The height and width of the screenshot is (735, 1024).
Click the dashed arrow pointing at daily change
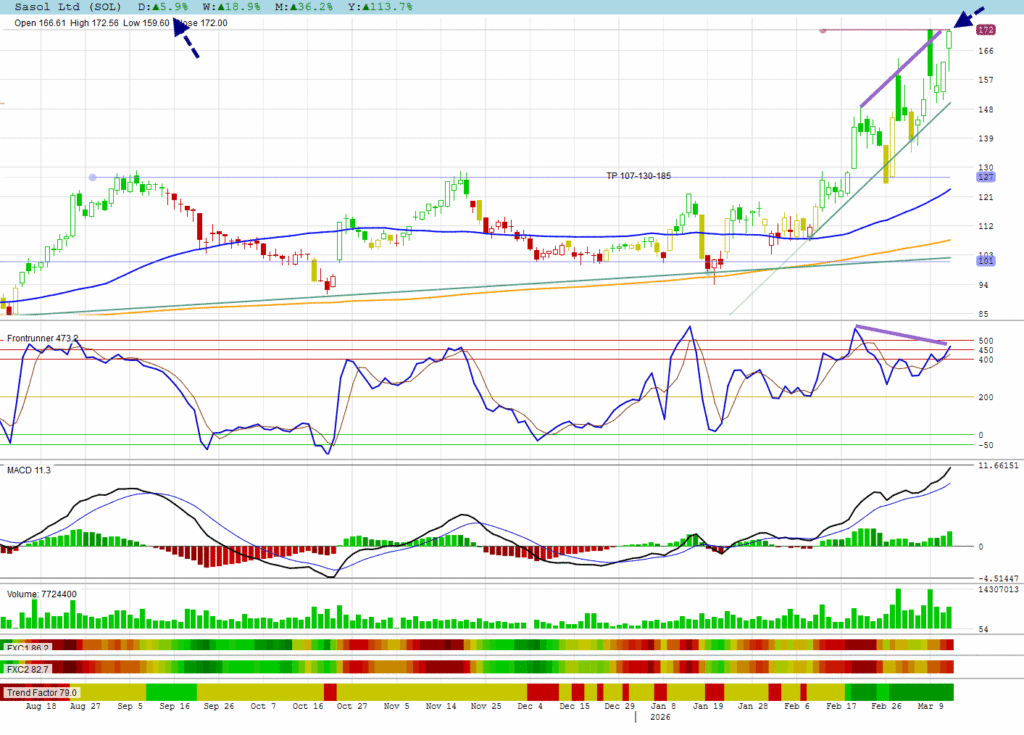point(187,39)
